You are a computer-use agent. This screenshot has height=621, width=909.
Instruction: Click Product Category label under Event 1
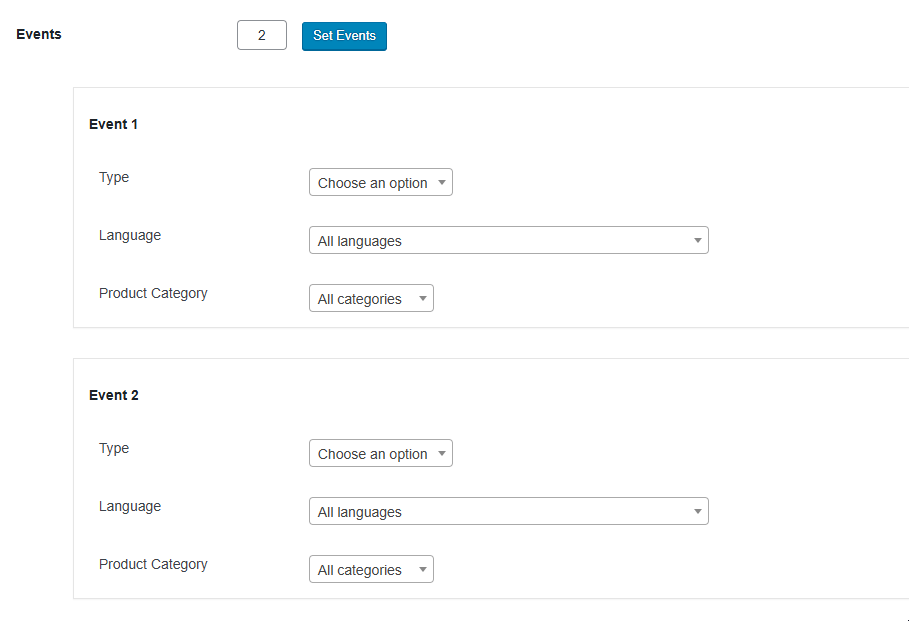[x=153, y=293]
